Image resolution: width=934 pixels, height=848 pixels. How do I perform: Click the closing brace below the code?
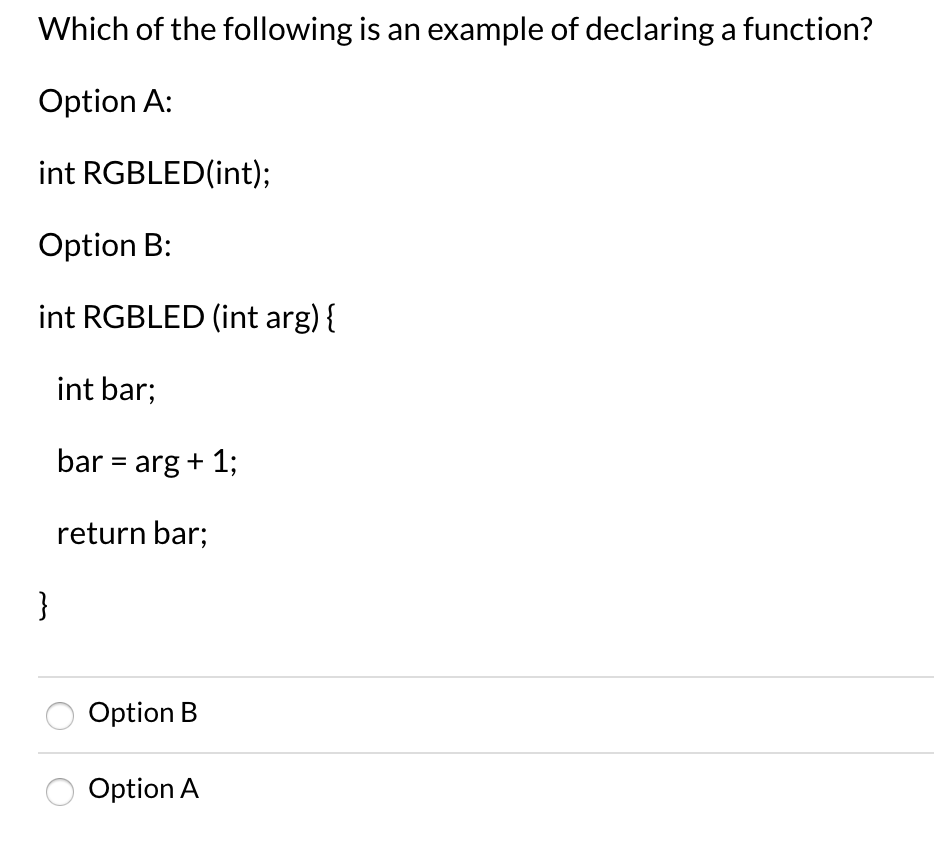42,605
